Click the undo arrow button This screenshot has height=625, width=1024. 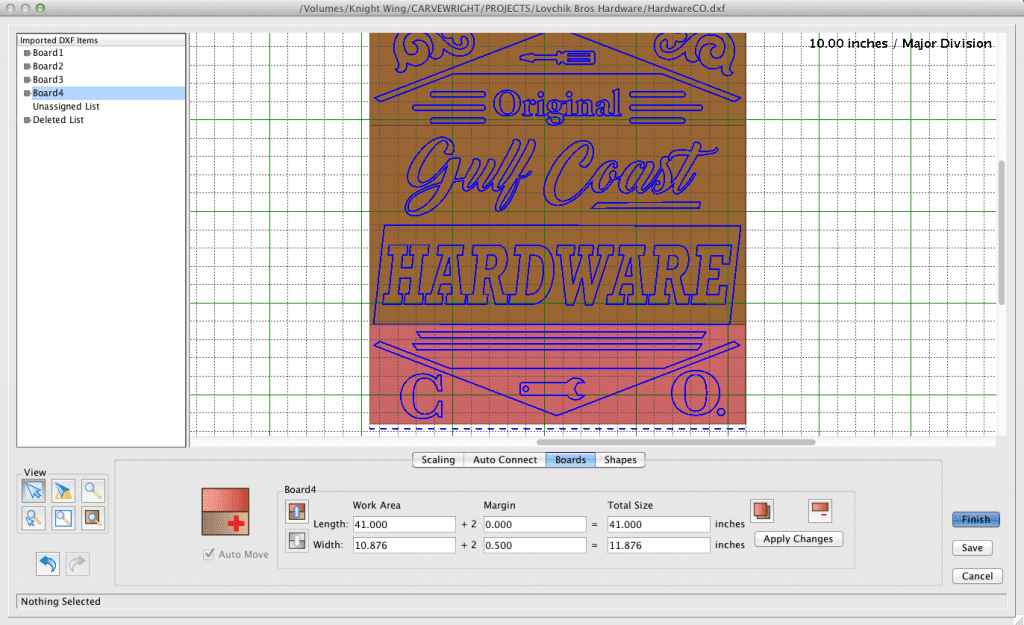click(x=47, y=564)
